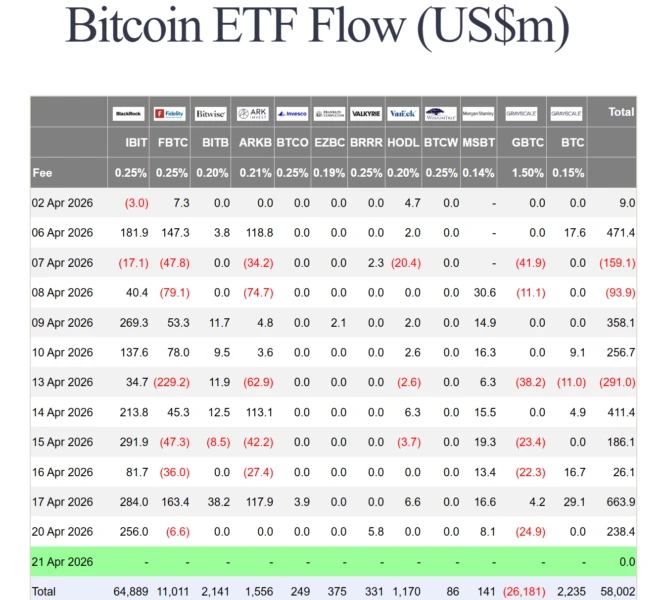Click the Fidelity logo icon

point(170,114)
